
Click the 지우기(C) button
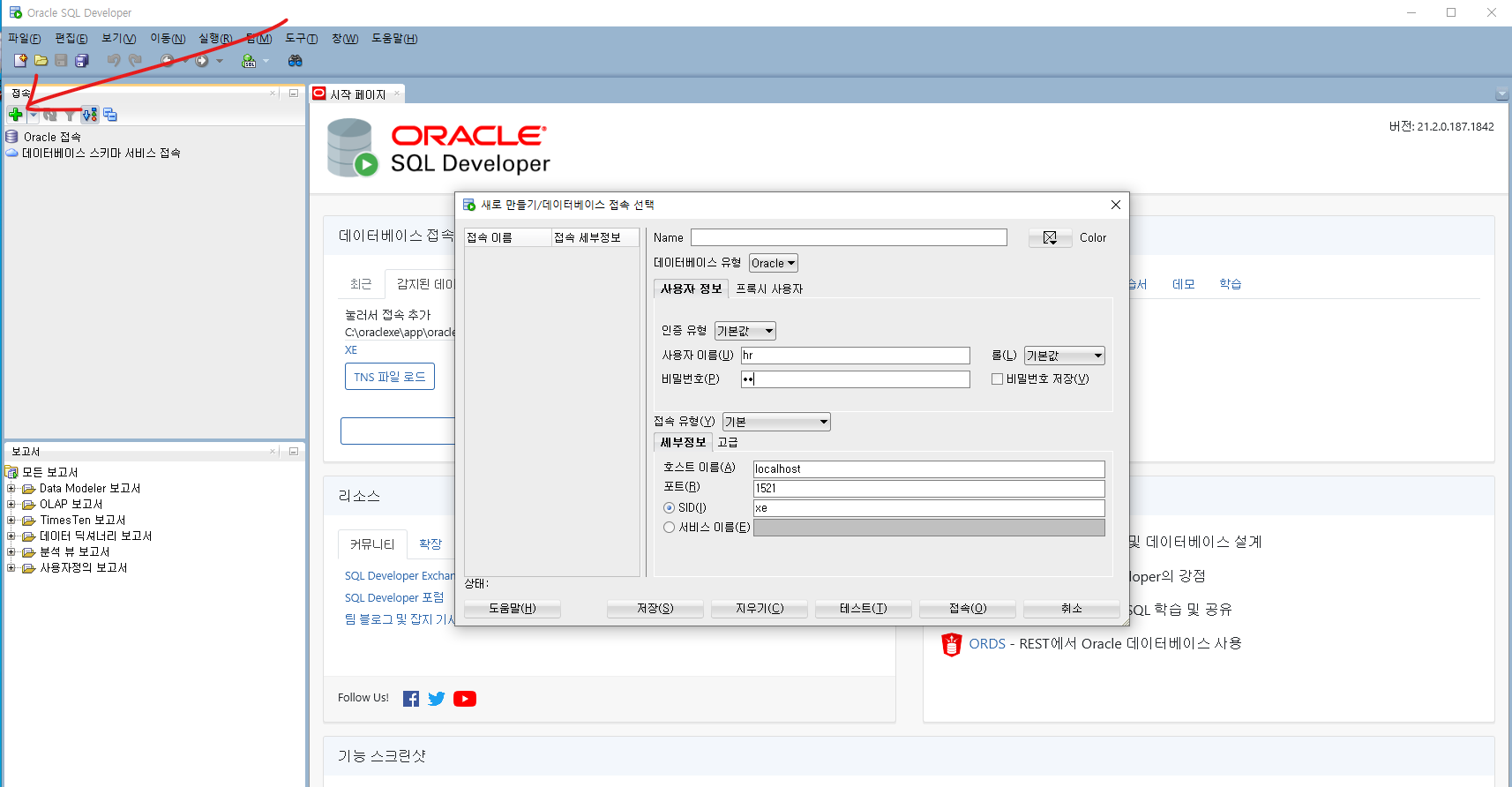point(760,609)
